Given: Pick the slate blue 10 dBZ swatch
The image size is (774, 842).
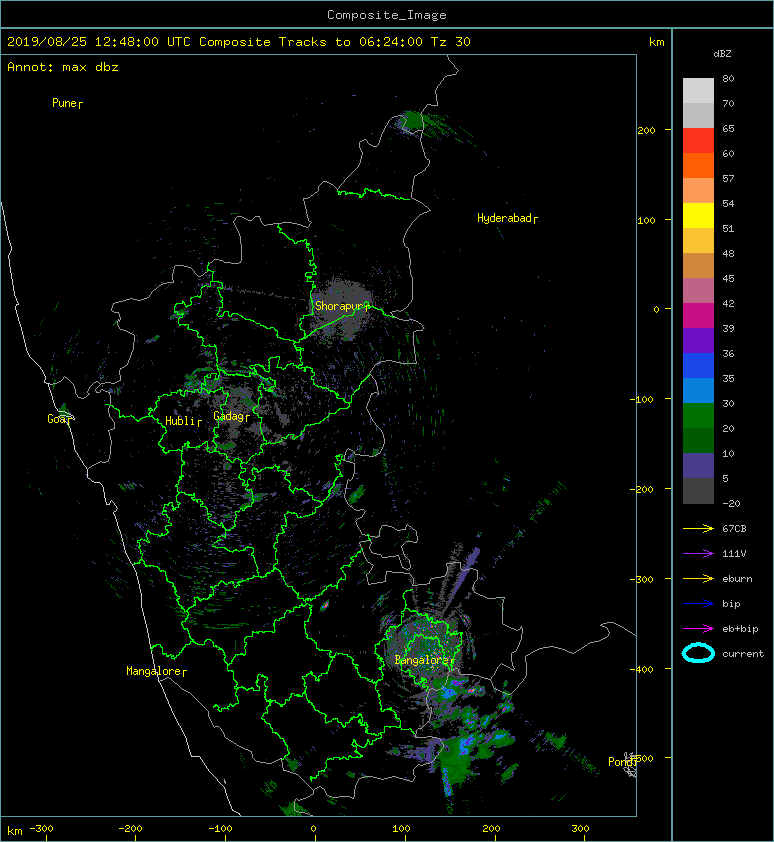Looking at the screenshot, I should pyautogui.click(x=698, y=465).
